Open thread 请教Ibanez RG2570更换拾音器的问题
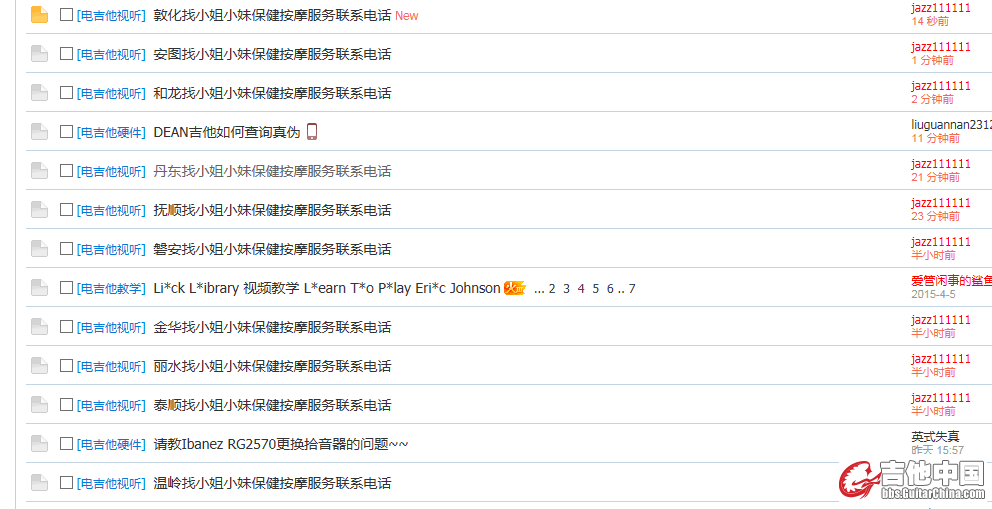The width and height of the screenshot is (992, 509). point(281,445)
